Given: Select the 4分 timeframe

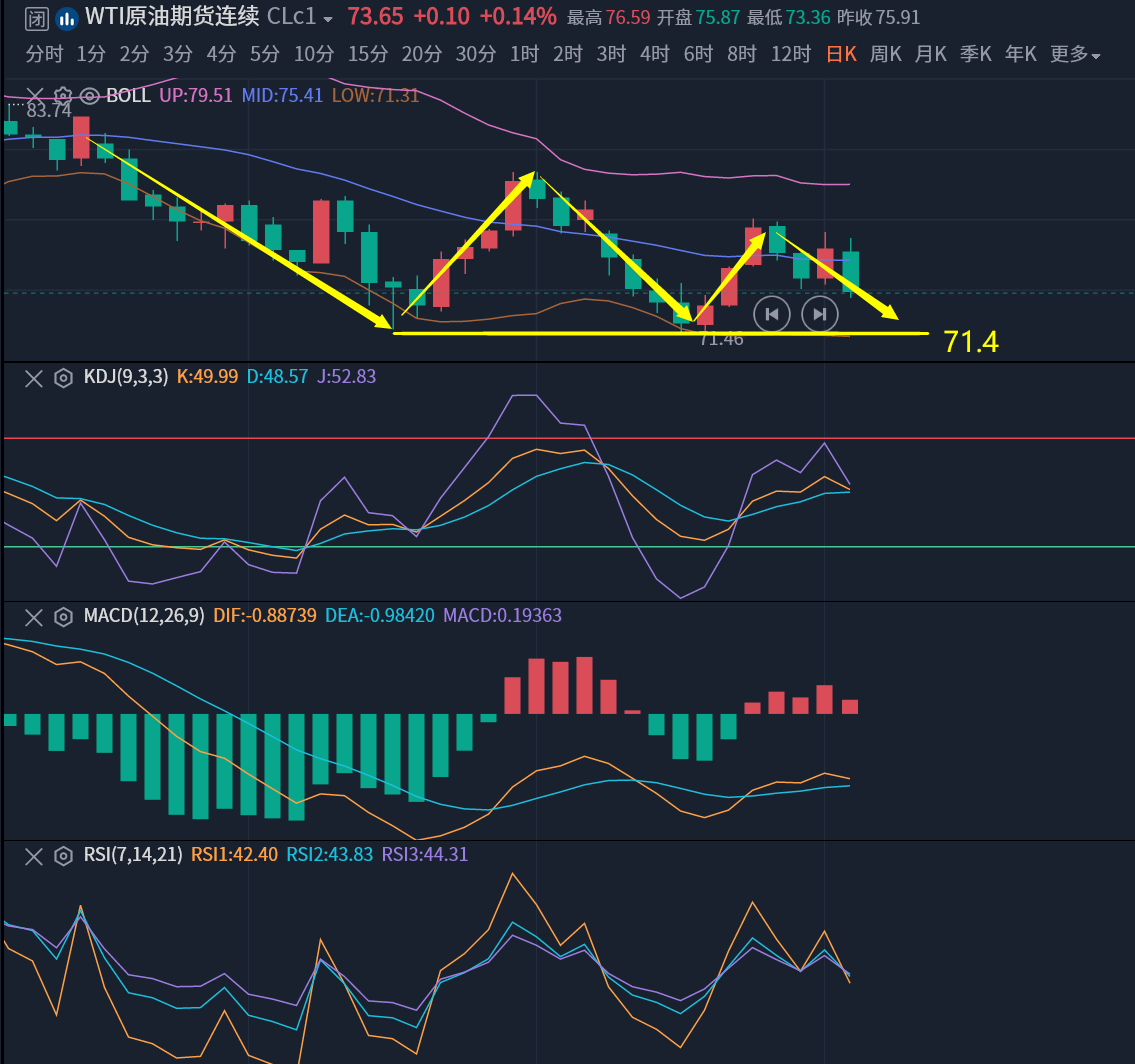Looking at the screenshot, I should pyautogui.click(x=221, y=54).
